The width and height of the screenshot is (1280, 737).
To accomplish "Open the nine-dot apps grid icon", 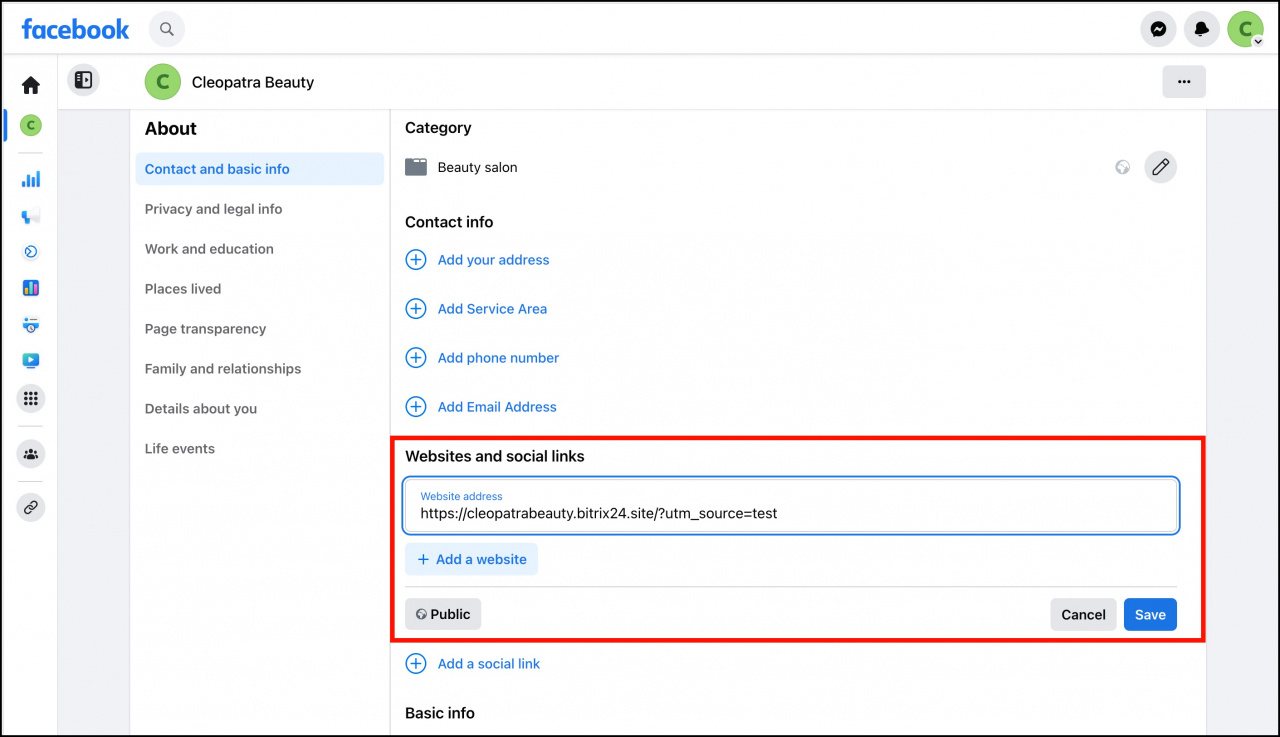I will [x=31, y=399].
